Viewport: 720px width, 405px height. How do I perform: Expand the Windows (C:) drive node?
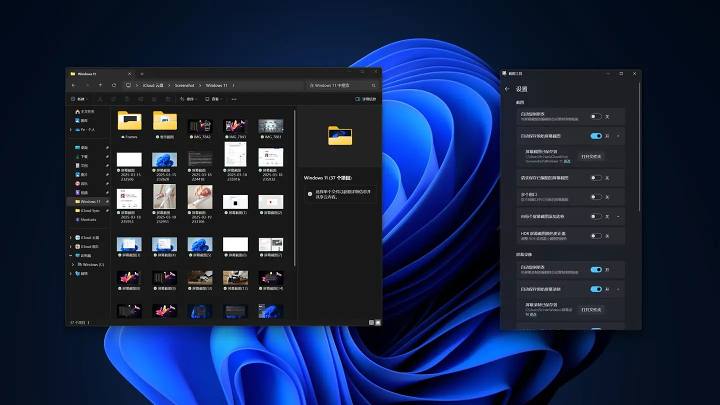73,264
